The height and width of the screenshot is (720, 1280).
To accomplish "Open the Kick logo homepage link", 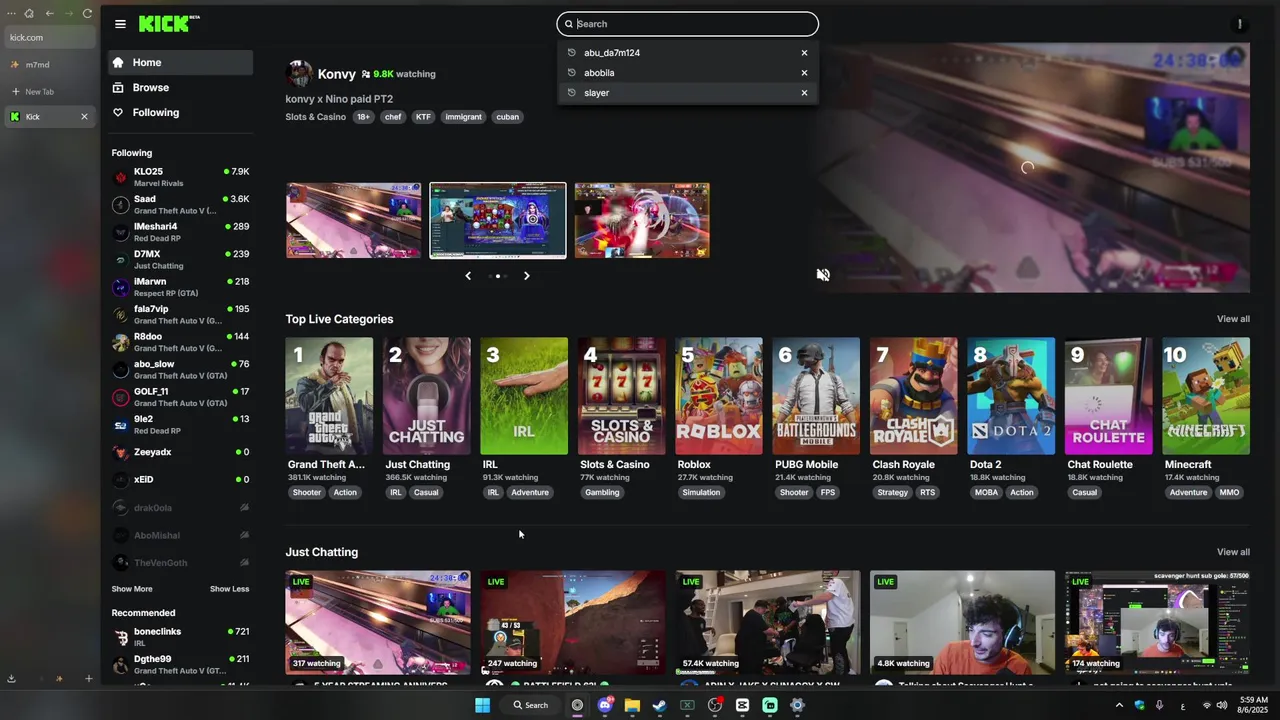I will pyautogui.click(x=169, y=24).
